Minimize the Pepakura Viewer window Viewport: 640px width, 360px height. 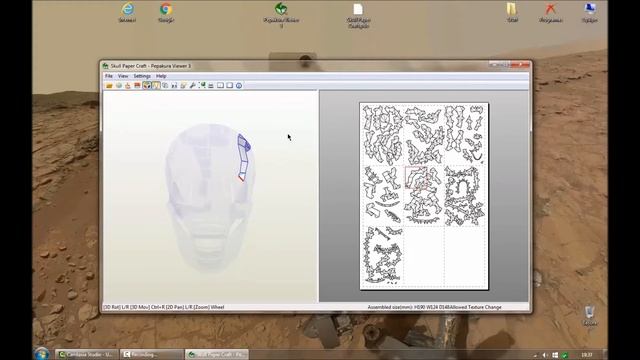click(x=495, y=64)
